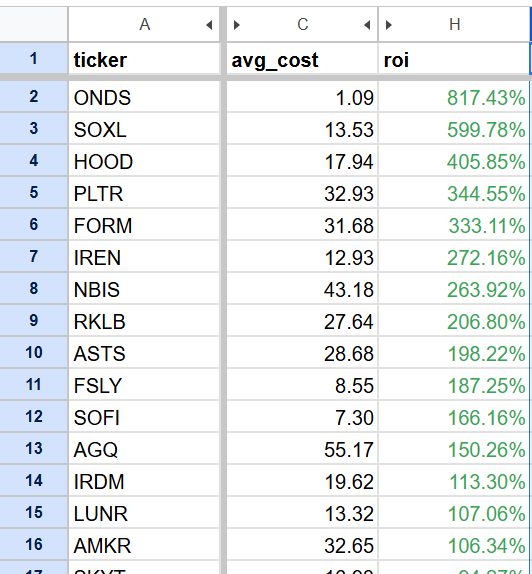Click avg_cost value 1.09
Image resolution: width=532 pixels, height=574 pixels.
pyautogui.click(x=302, y=97)
